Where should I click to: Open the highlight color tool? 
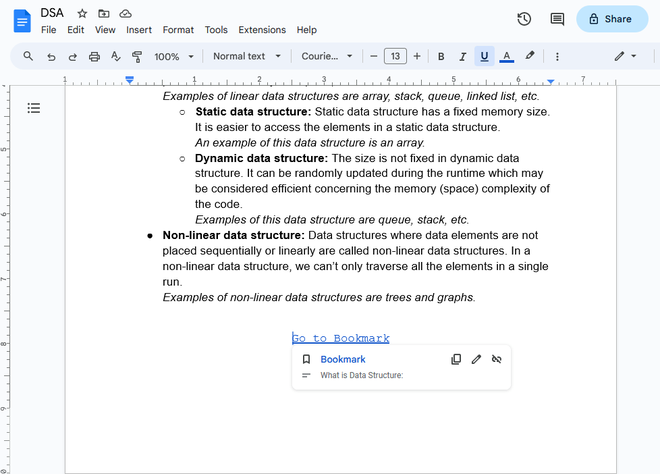coord(530,56)
